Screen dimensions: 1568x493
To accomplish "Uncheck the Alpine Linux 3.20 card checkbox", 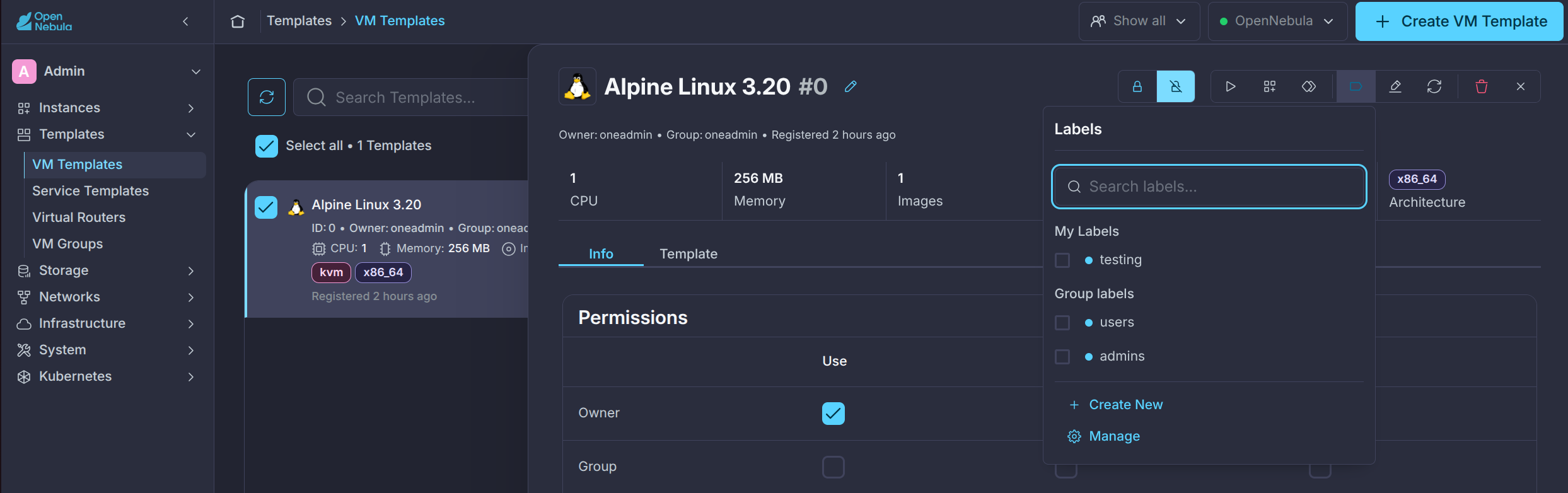I will coord(266,207).
